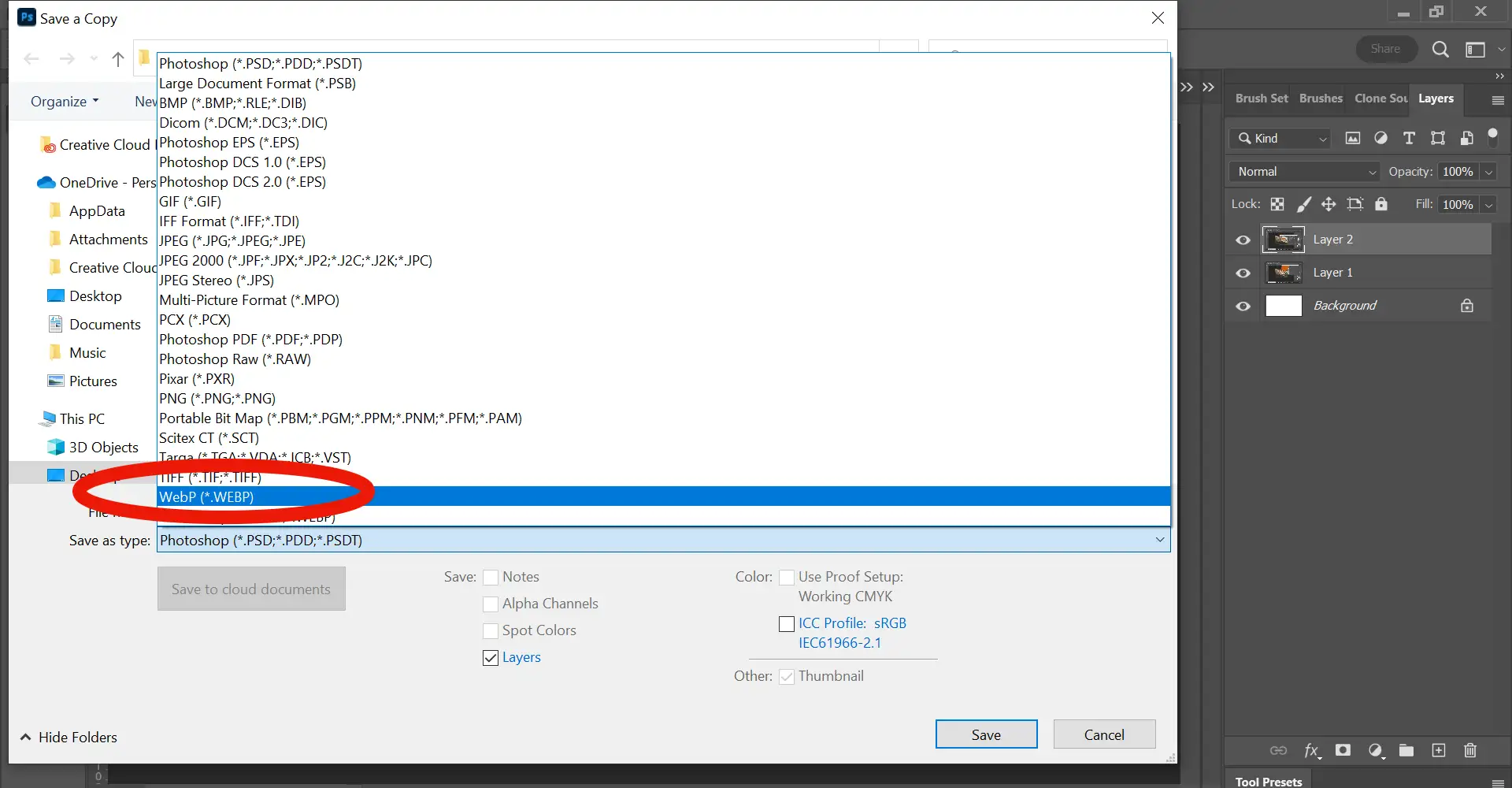Hide Layer 1 with eye icon

click(1243, 273)
